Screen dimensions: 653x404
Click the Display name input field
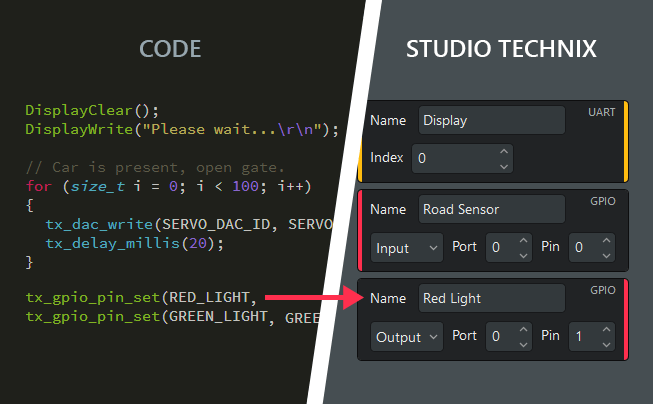pos(492,120)
